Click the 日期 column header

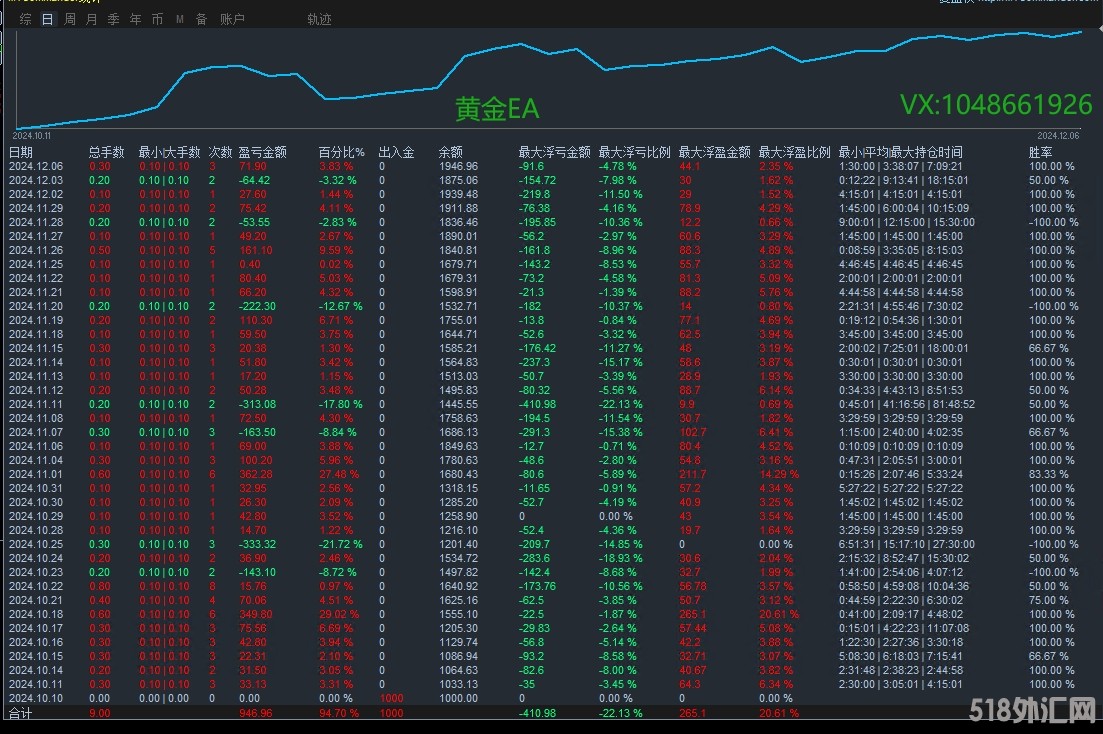click(20, 152)
